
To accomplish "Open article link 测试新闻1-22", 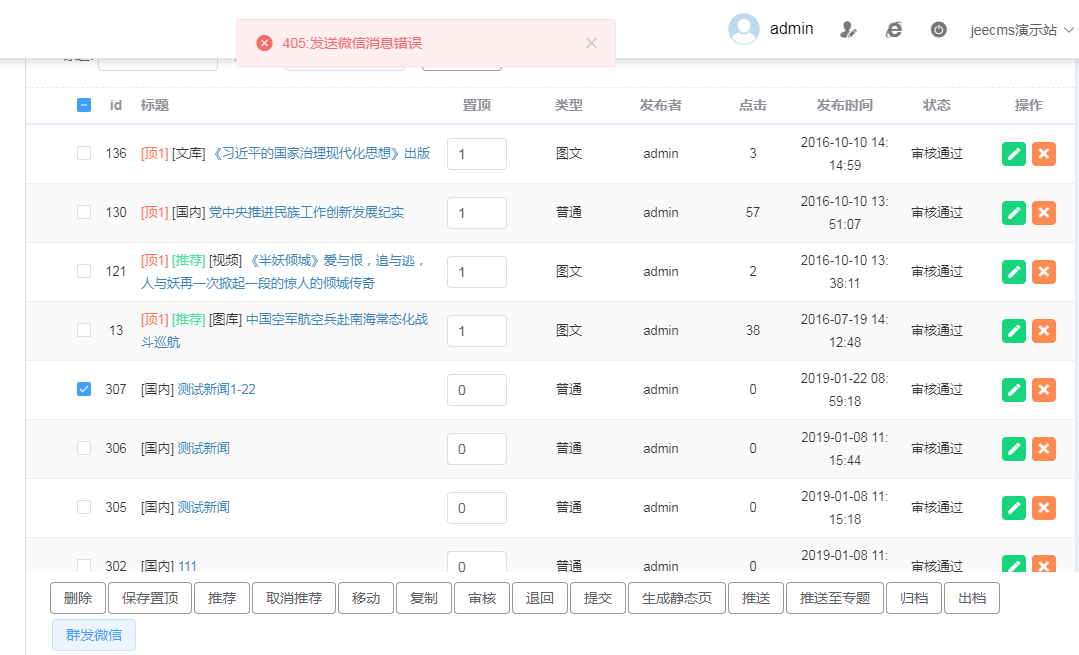I will click(216, 389).
